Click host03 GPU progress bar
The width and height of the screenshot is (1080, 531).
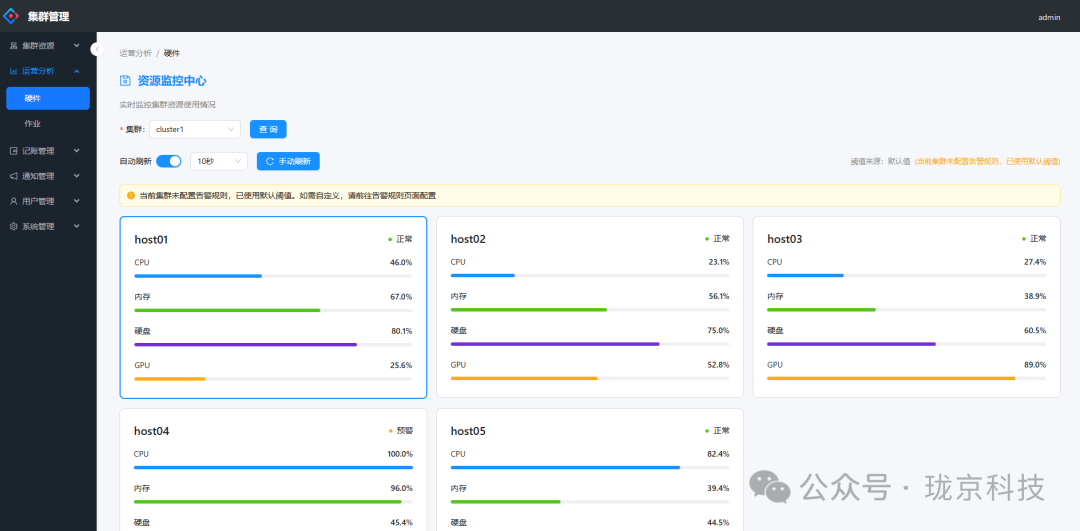[906, 378]
